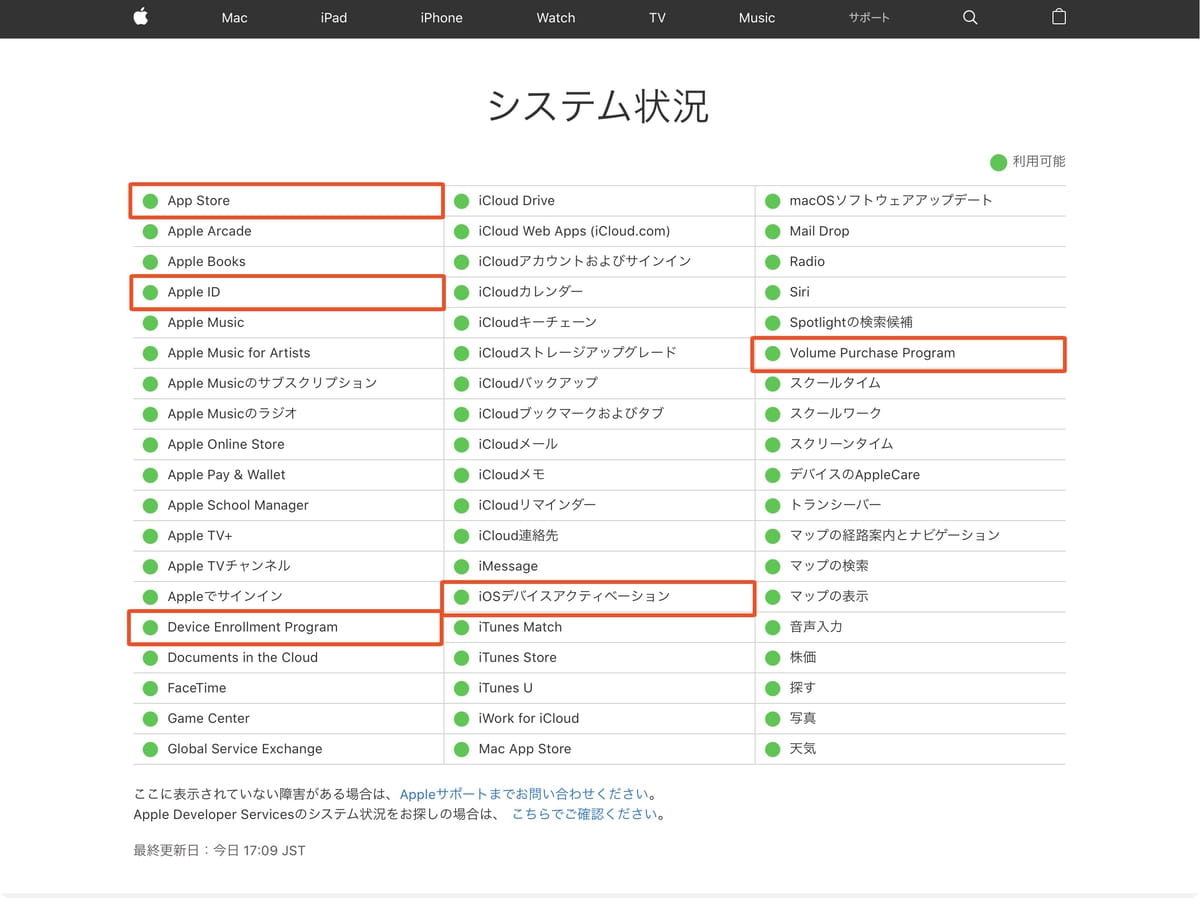The image size is (1200, 898).
Task: Click the Documents in the Cloud entry
Action: [243, 657]
